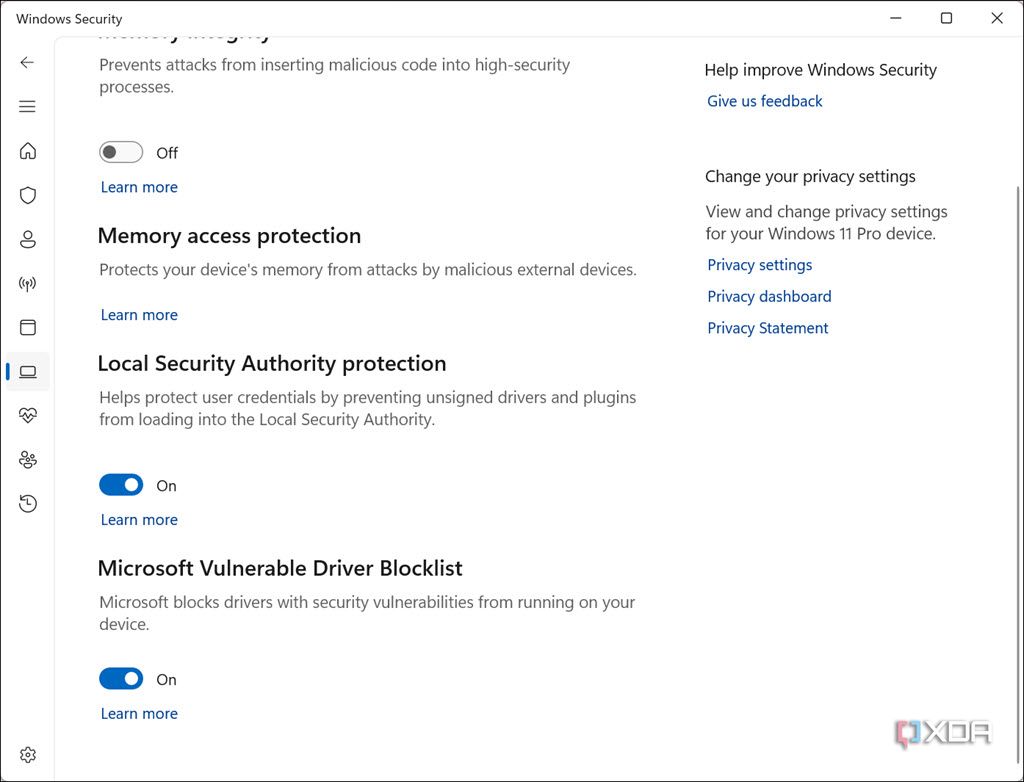Viewport: 1024px width, 782px height.
Task: Disable Microsoft Vulnerable Driver Blocklist toggle
Action: click(121, 680)
